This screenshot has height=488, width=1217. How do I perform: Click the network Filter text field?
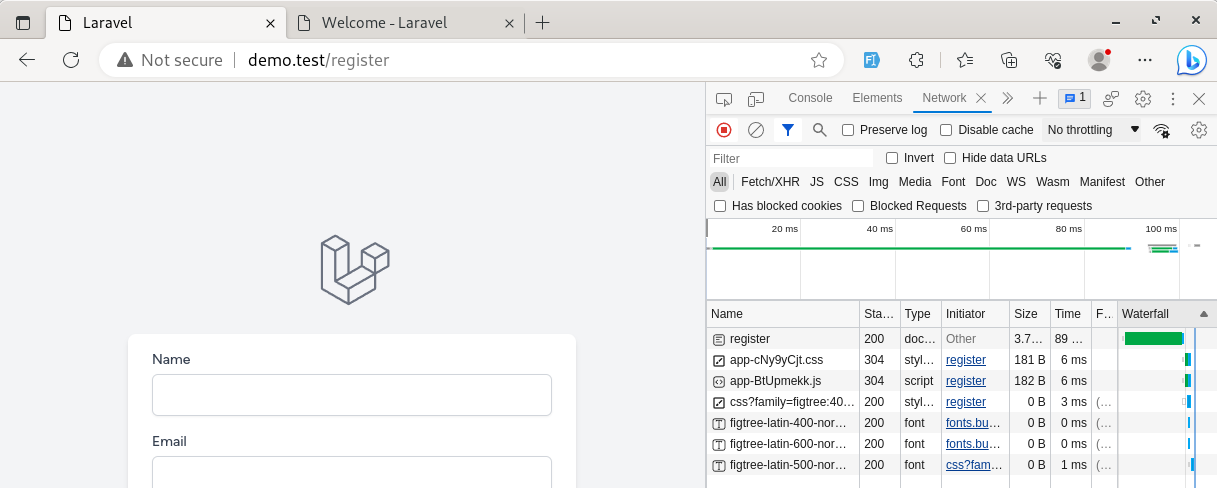pos(791,158)
